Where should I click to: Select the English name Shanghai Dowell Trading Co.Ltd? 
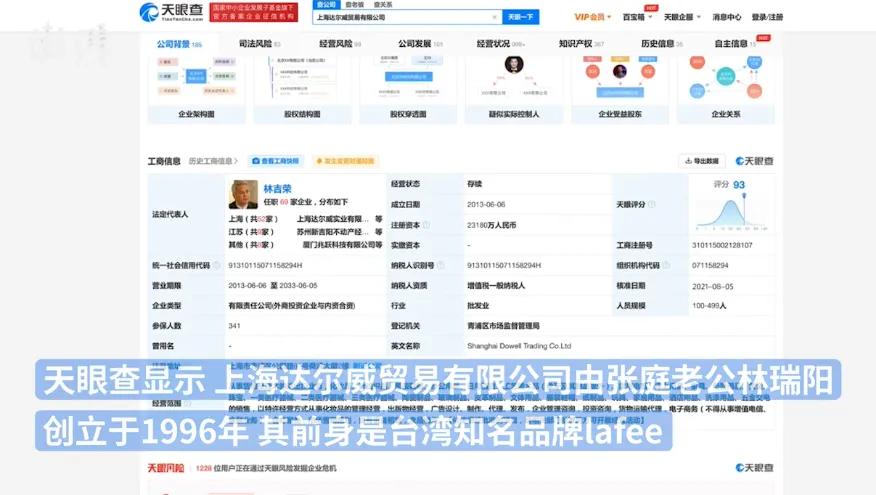[x=519, y=346]
